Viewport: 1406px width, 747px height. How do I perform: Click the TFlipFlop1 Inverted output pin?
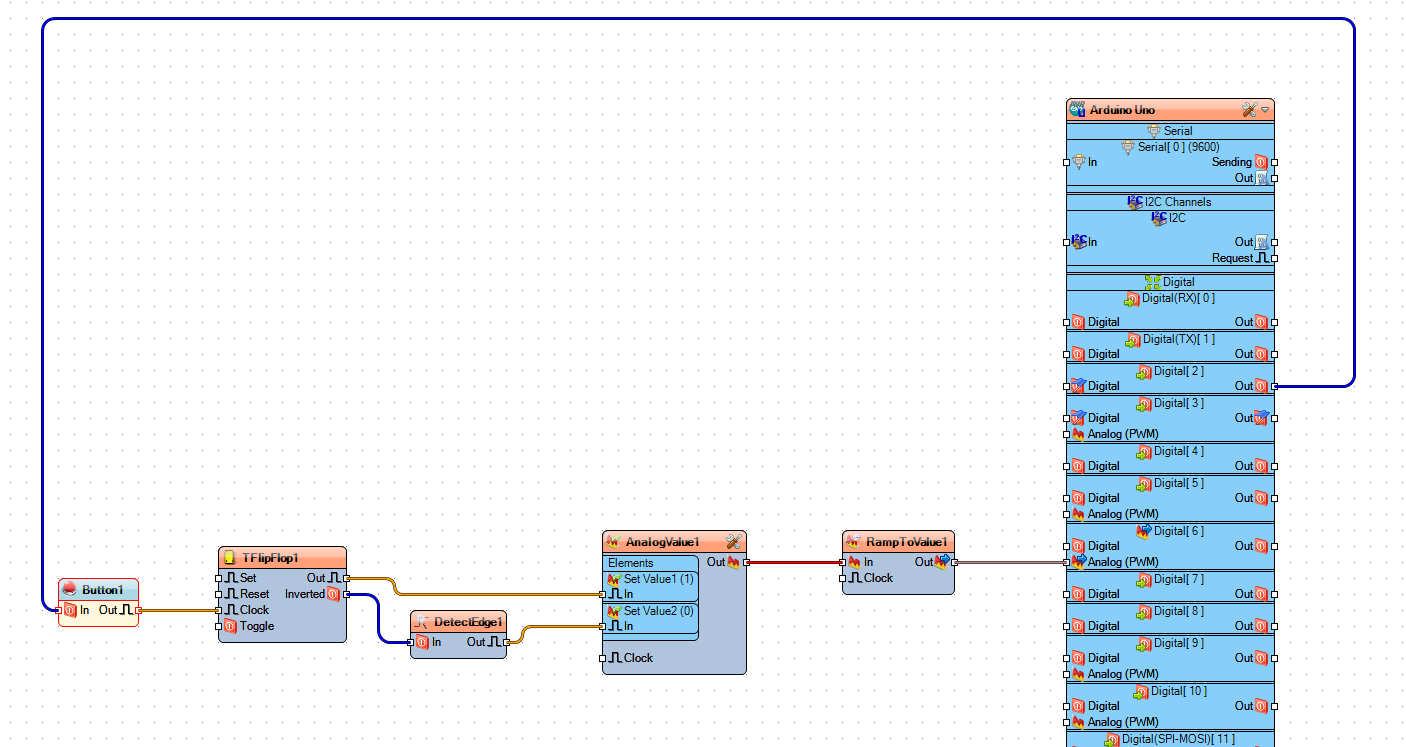click(x=347, y=594)
